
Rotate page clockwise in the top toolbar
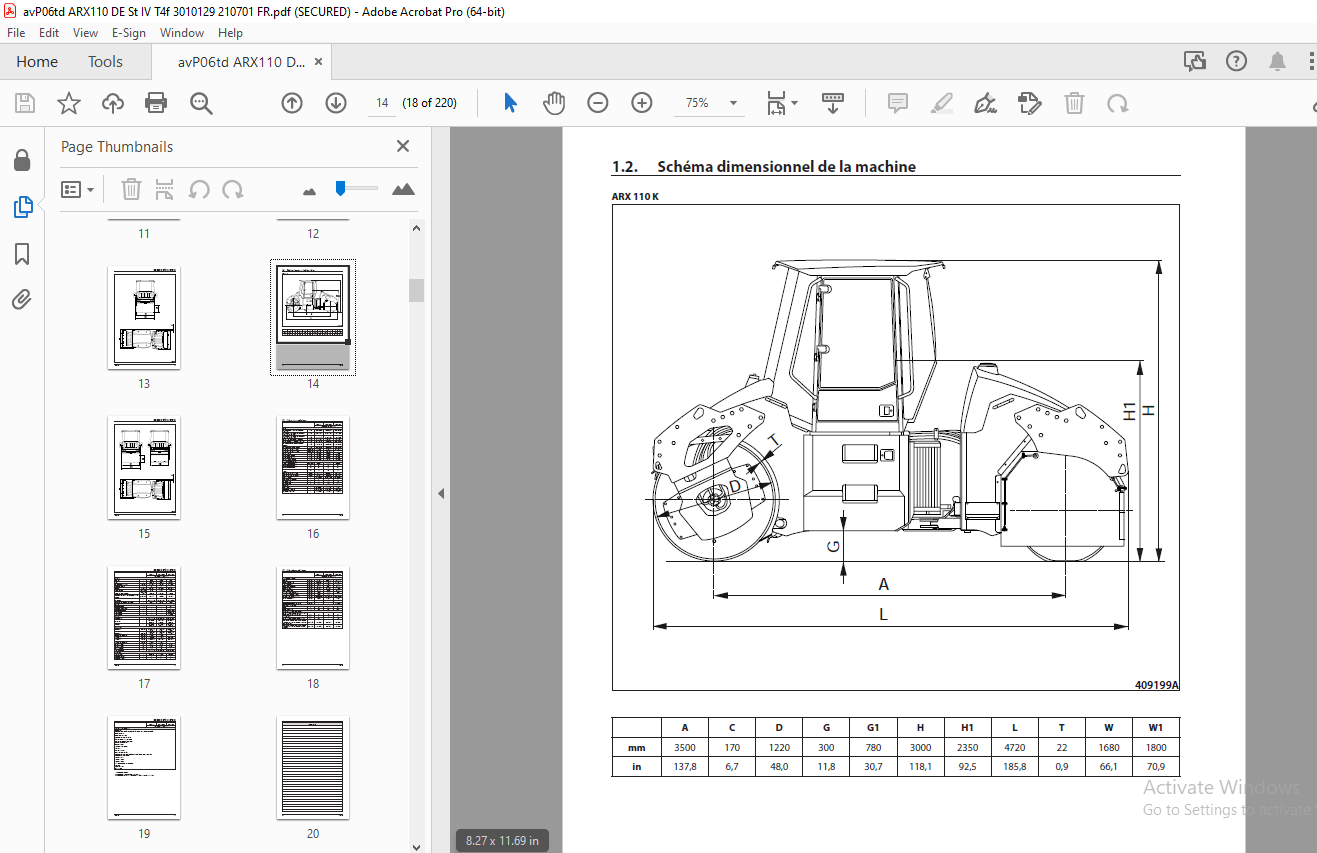pyautogui.click(x=1118, y=103)
